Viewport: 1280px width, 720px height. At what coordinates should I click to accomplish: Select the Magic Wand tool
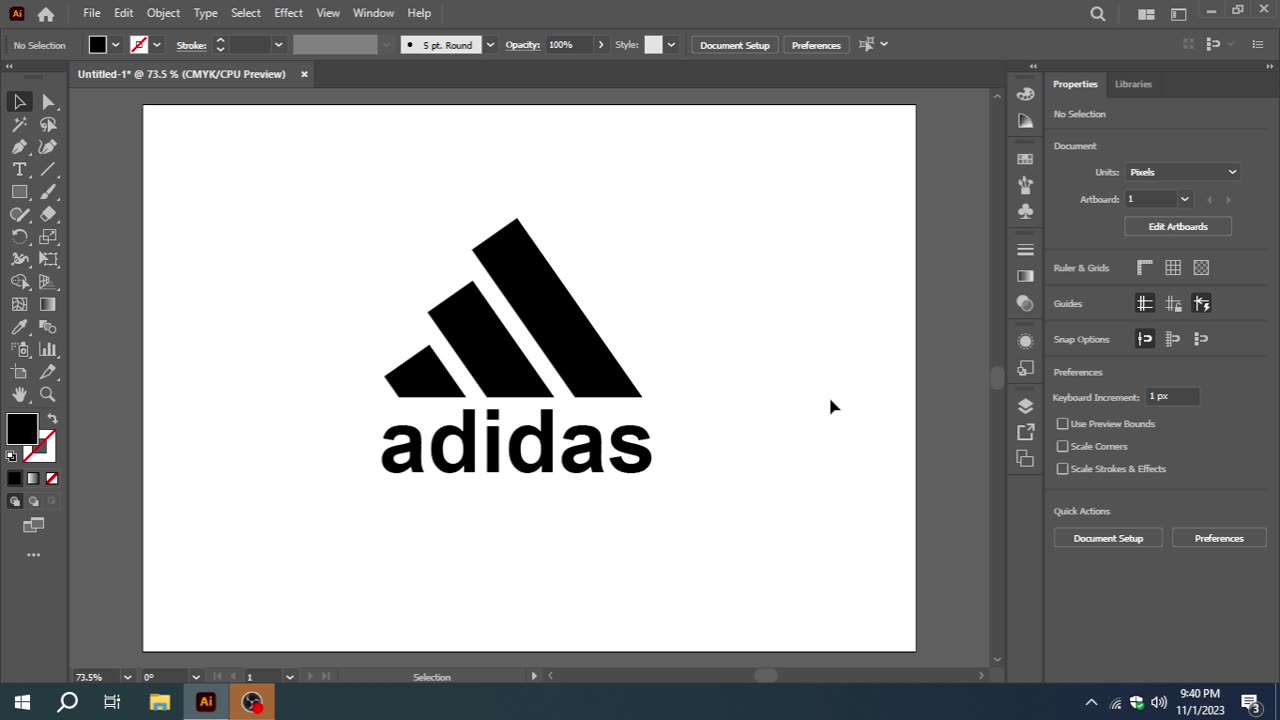click(x=19, y=125)
